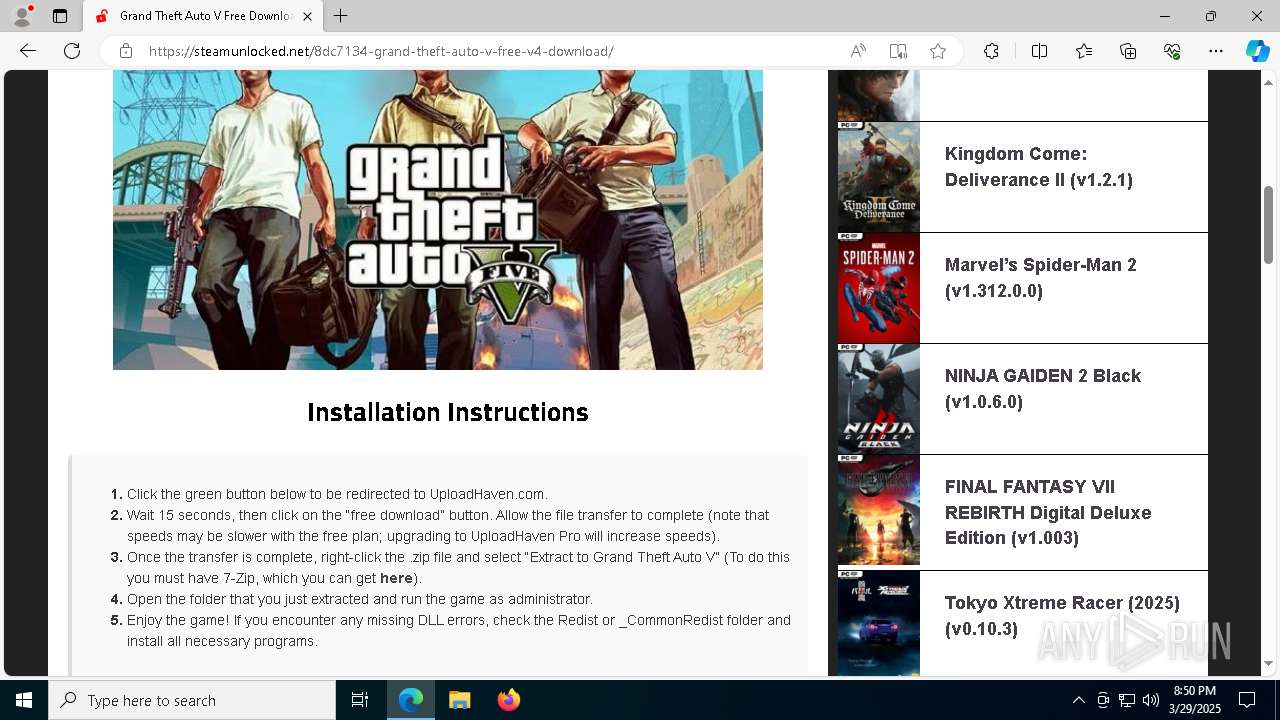Open the notification center
Viewport: 1280px width, 720px height.
pyautogui.click(x=1247, y=700)
